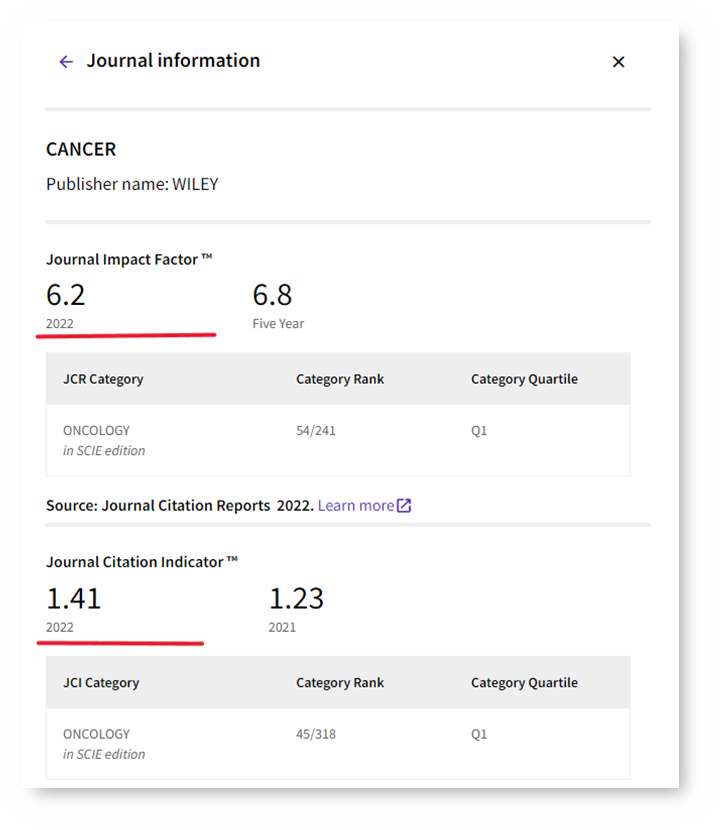Click the back arrow beside Journal information

click(66, 62)
